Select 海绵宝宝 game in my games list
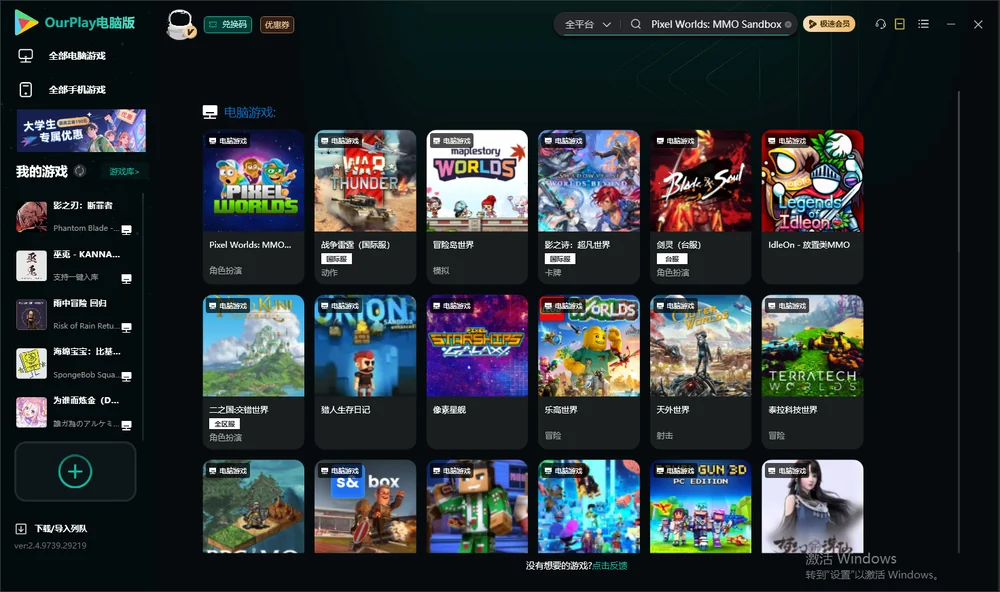1000x592 pixels. (75, 363)
